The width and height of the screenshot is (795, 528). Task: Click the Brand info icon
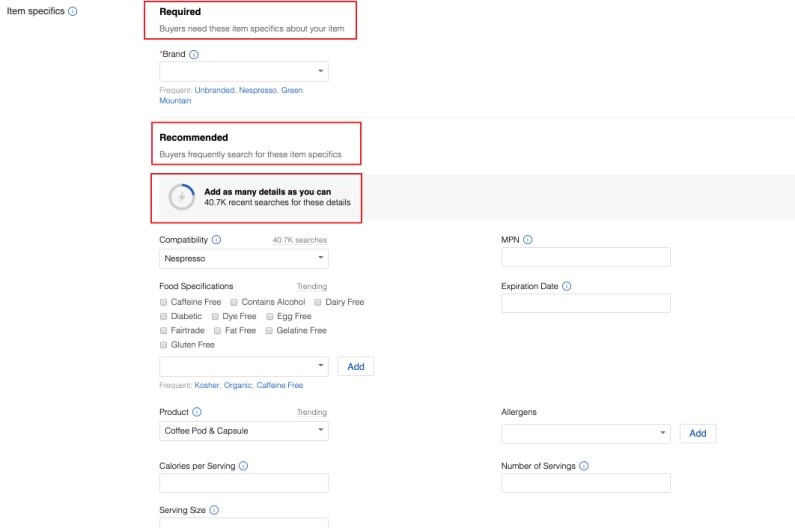pyautogui.click(x=194, y=54)
